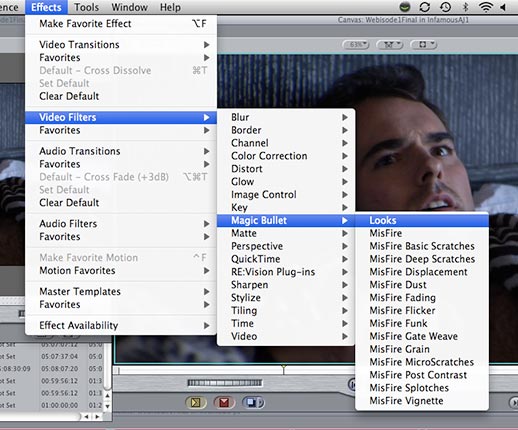Choose Make Favorite Effect
This screenshot has height=430, width=518.
tap(121, 24)
